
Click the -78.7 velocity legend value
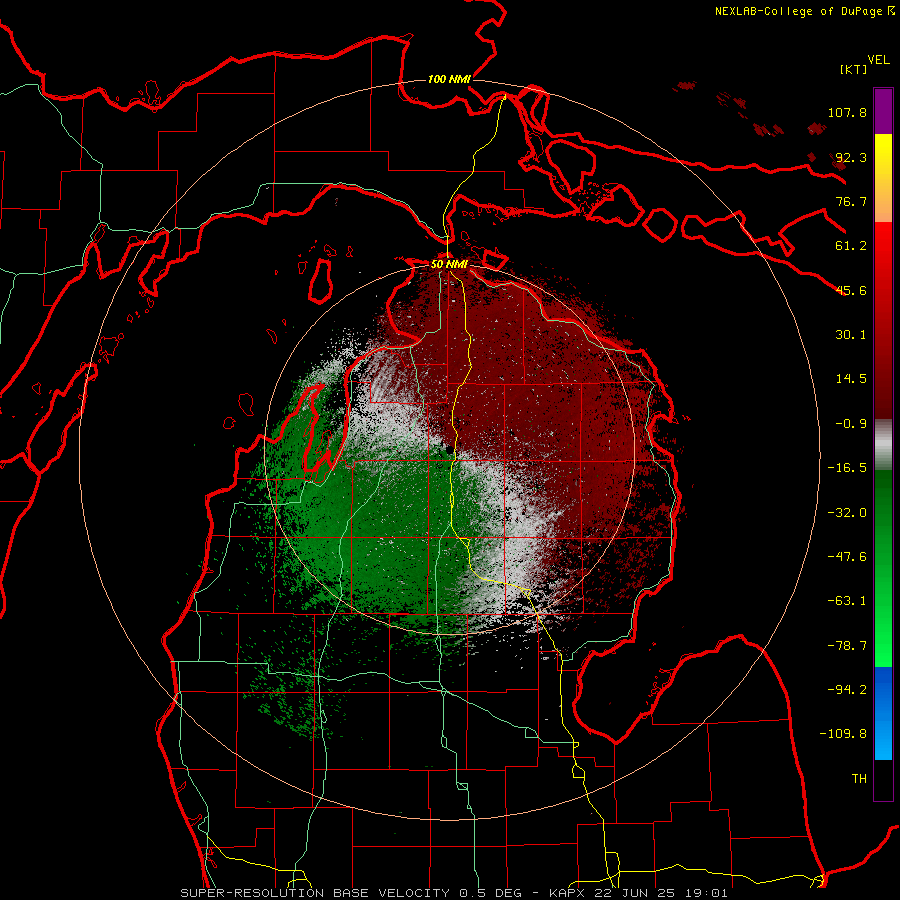(847, 646)
